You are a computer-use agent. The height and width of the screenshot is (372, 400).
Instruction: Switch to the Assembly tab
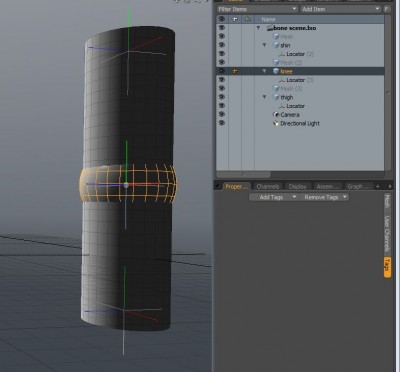click(328, 187)
